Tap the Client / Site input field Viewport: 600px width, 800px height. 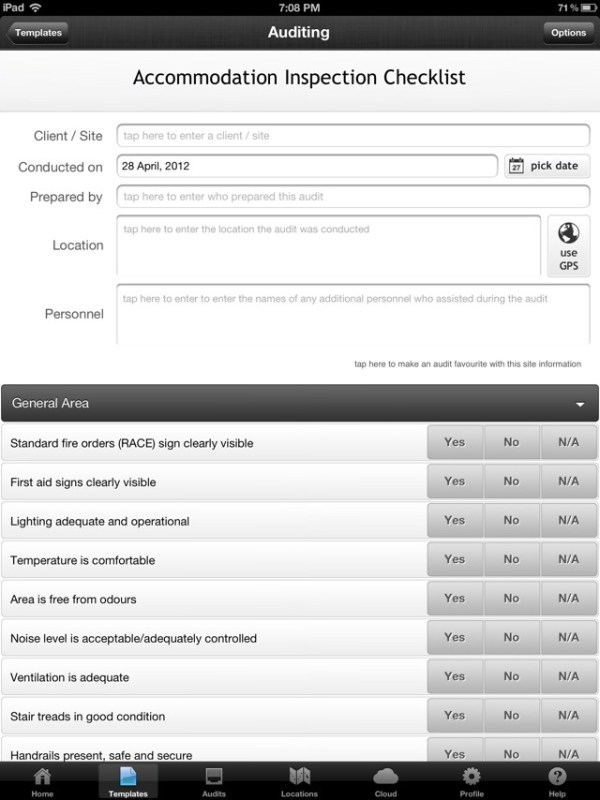click(353, 135)
